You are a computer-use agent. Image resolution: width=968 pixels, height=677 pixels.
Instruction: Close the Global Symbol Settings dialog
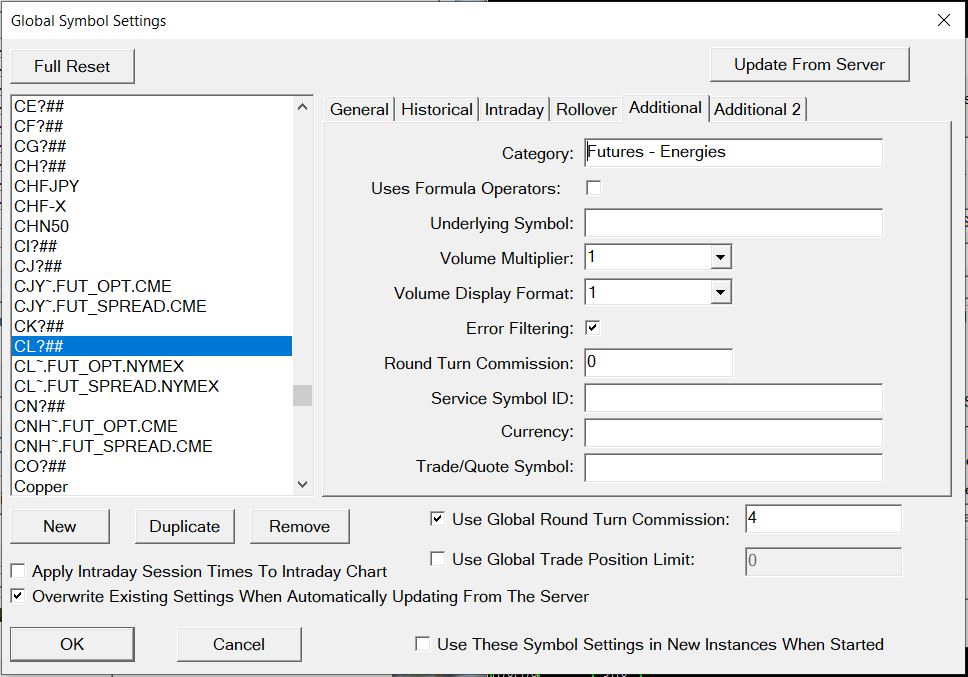[942, 20]
